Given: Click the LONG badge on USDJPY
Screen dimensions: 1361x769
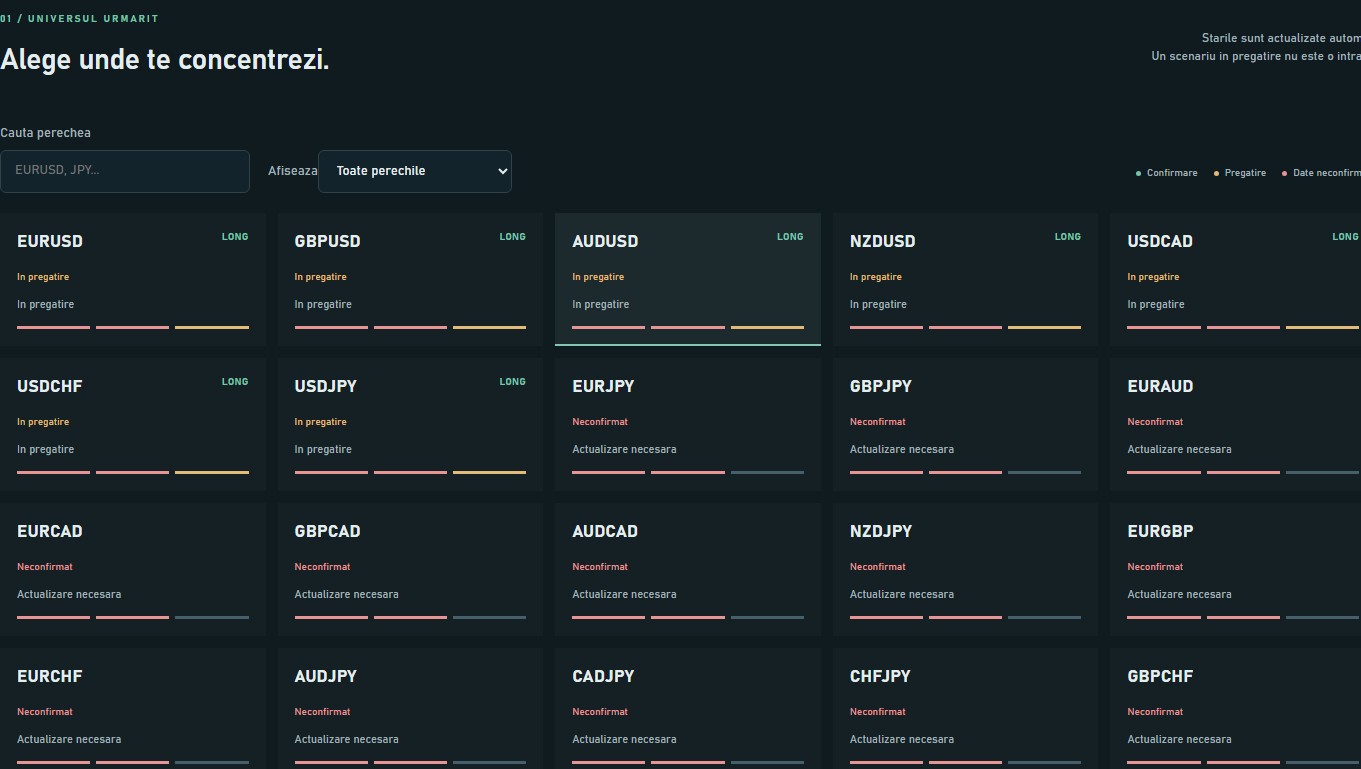Looking at the screenshot, I should pyautogui.click(x=512, y=382).
